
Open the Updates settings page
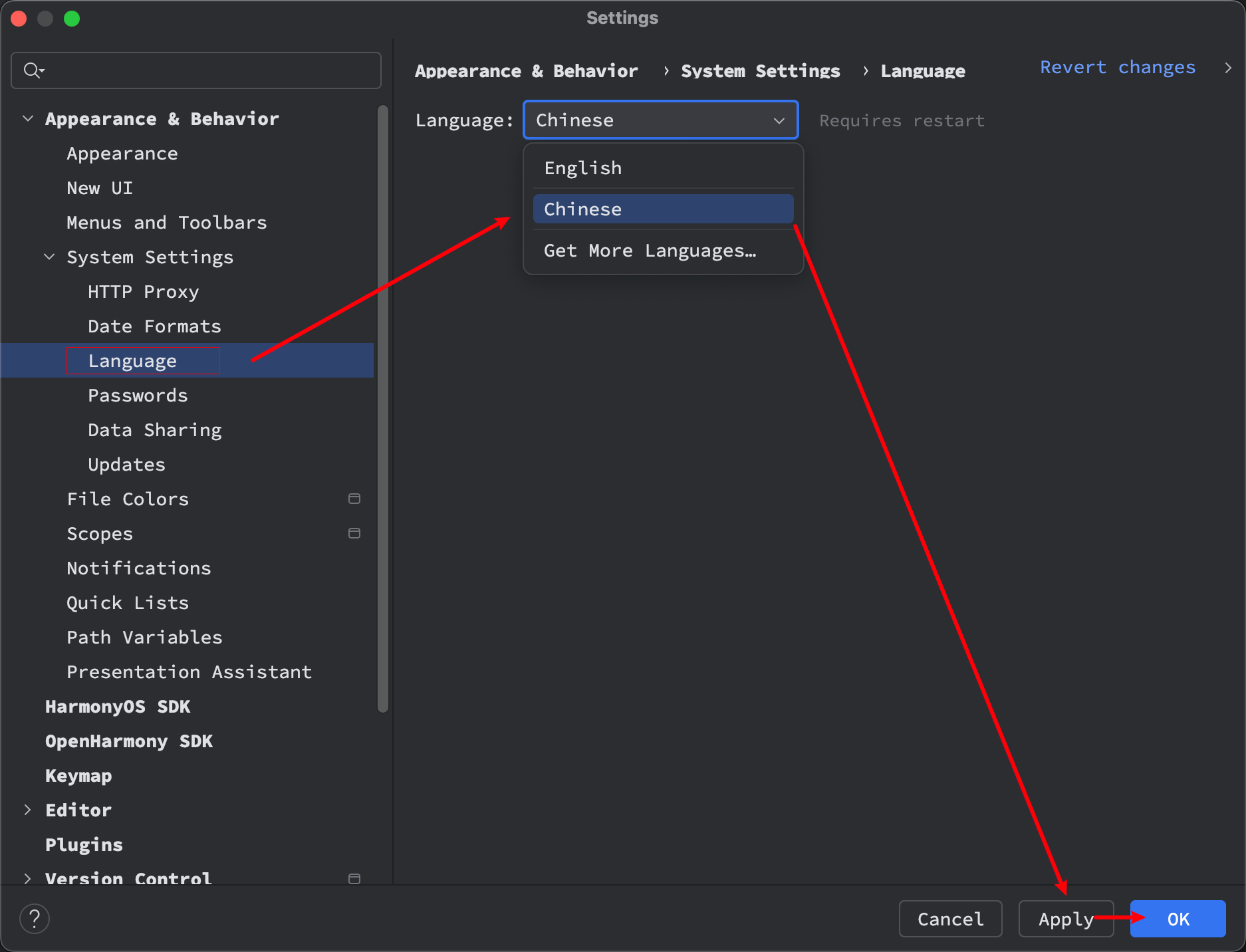click(x=127, y=465)
